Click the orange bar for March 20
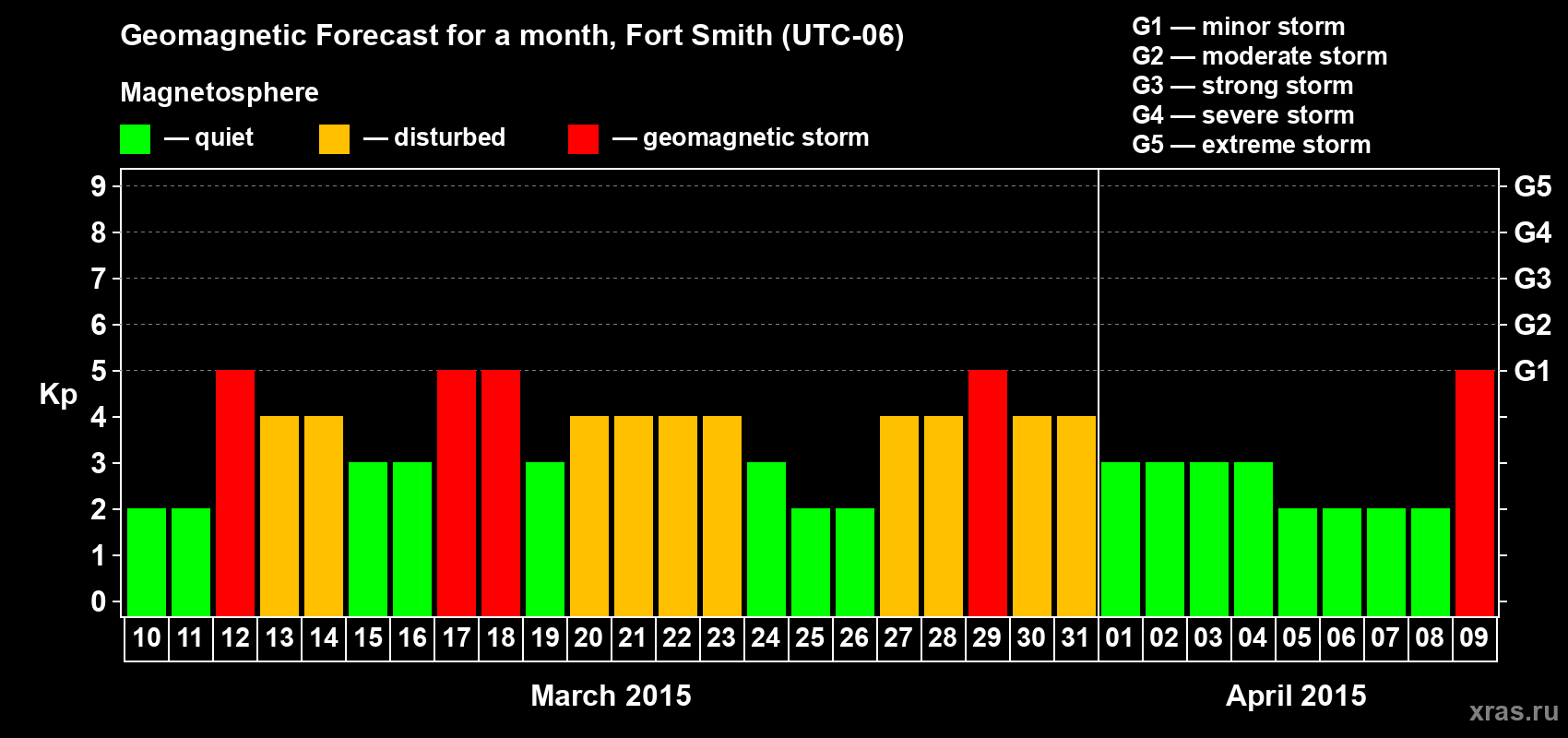This screenshot has height=738, width=1568. tap(589, 516)
